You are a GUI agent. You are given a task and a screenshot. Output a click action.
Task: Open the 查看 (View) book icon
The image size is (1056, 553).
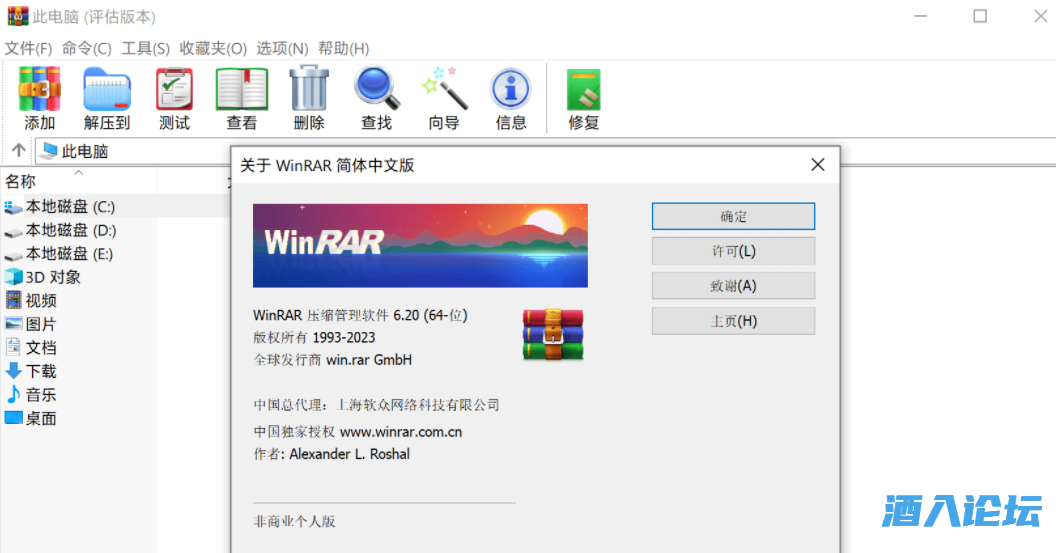click(x=242, y=89)
